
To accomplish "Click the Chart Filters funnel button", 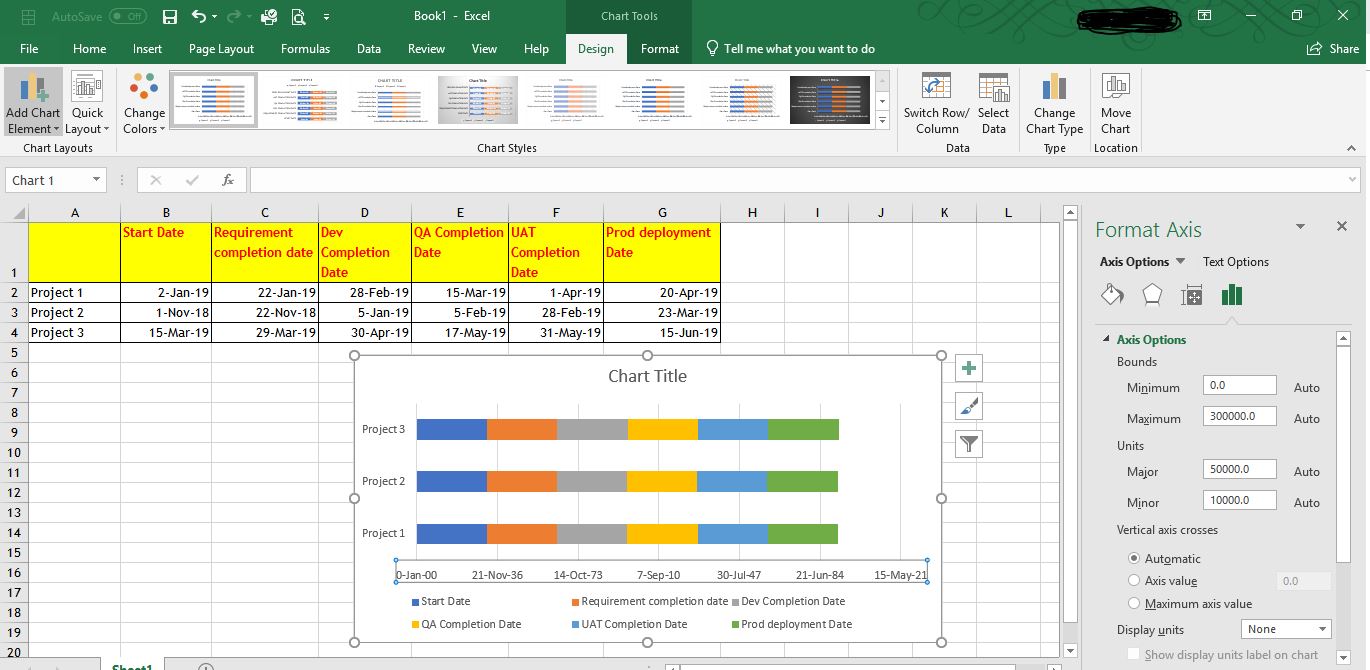I will pyautogui.click(x=968, y=444).
